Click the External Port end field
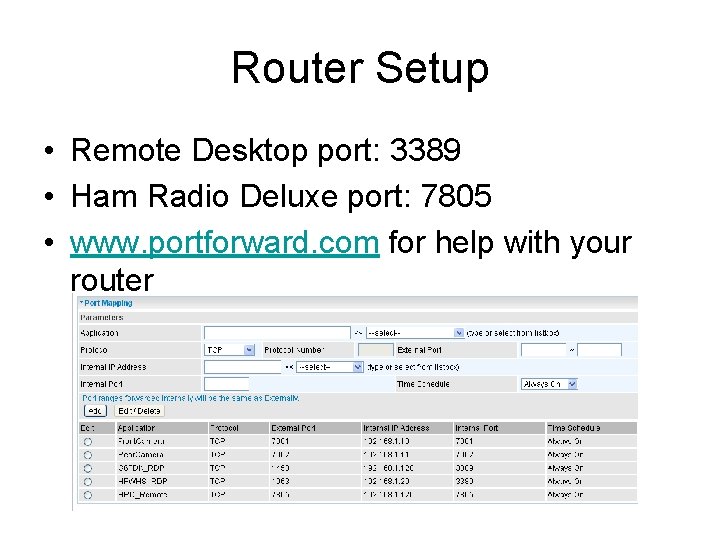 (599, 350)
